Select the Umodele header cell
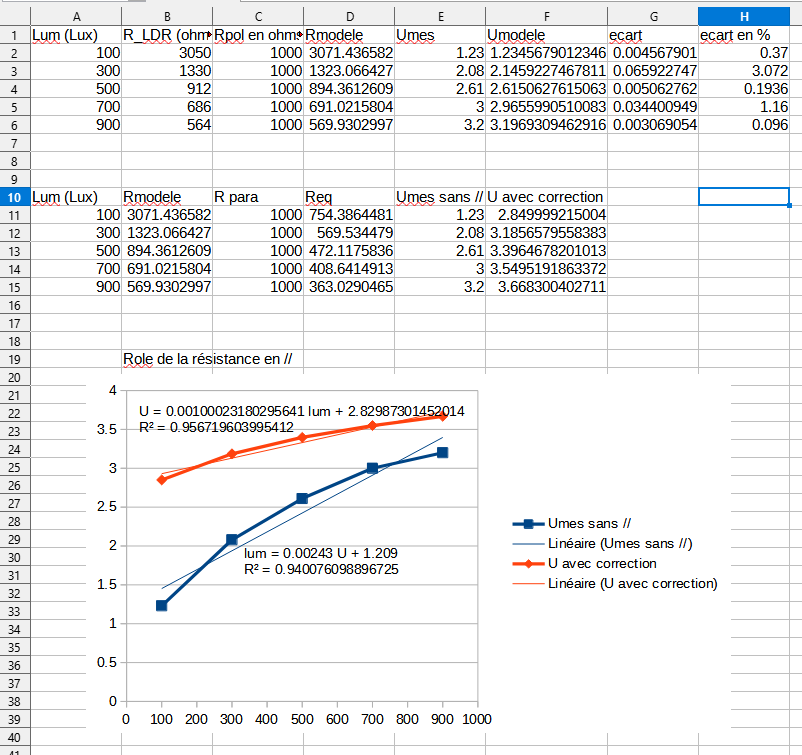This screenshot has height=755, width=802. tap(546, 35)
